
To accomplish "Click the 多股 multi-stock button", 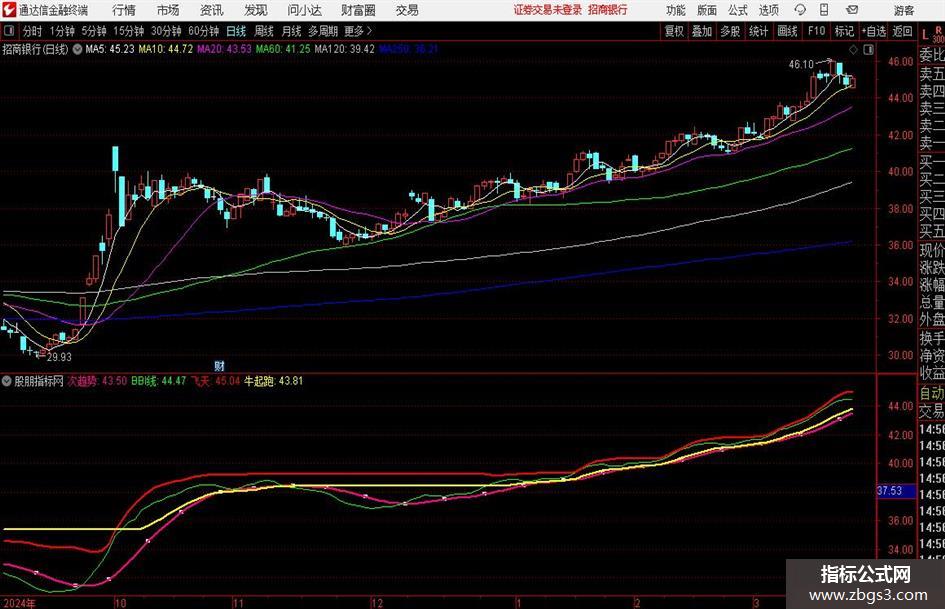I will pyautogui.click(x=730, y=31).
